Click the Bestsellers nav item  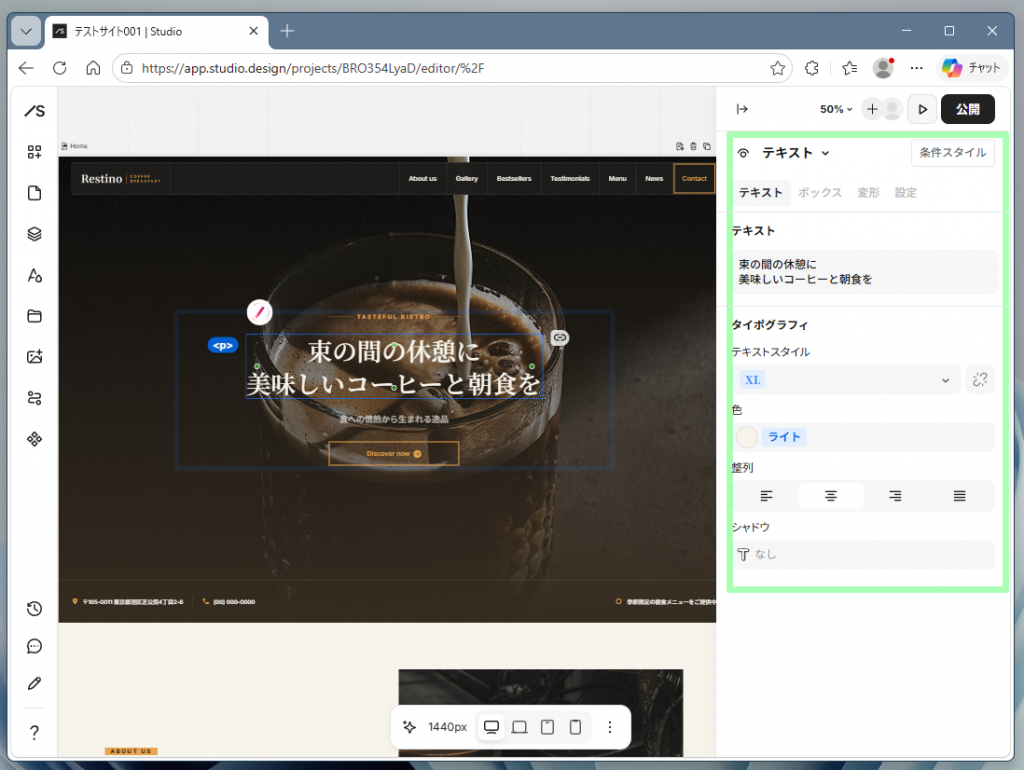pyautogui.click(x=514, y=178)
